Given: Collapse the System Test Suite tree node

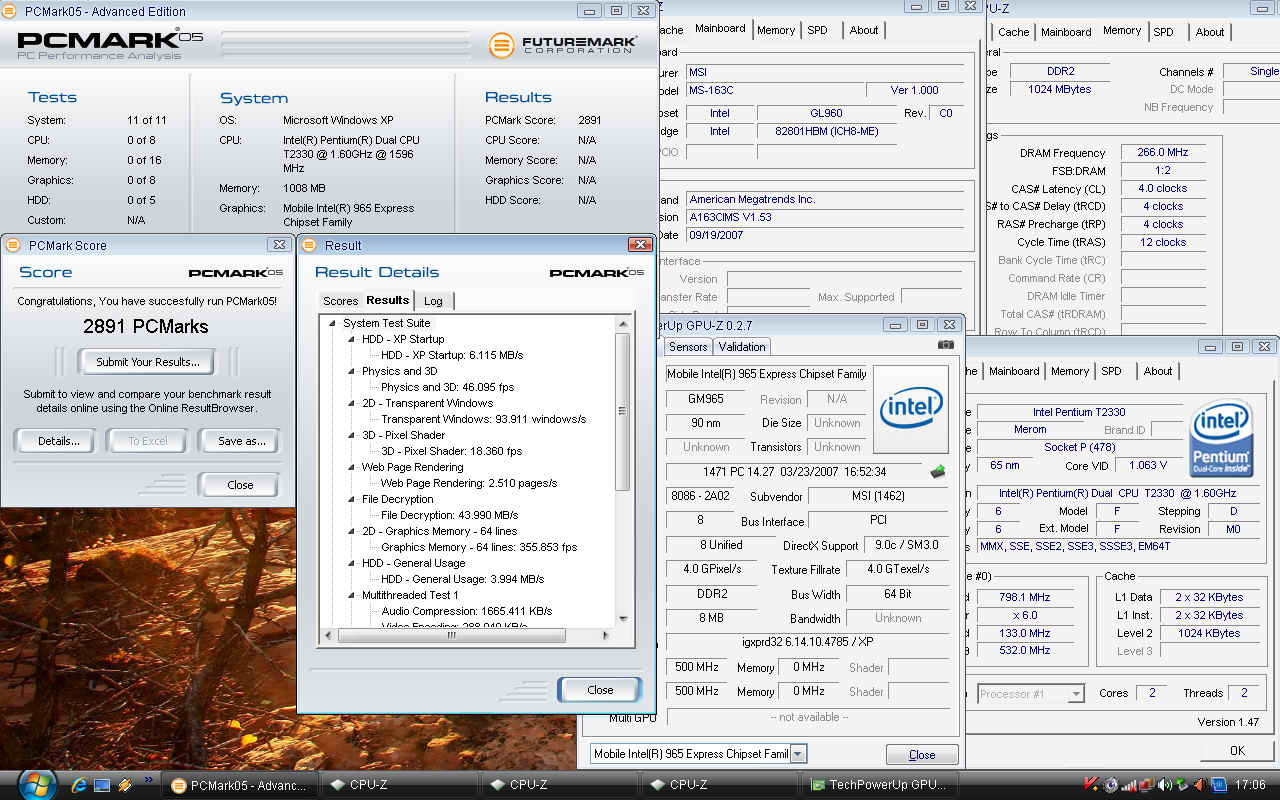Looking at the screenshot, I should click(333, 323).
